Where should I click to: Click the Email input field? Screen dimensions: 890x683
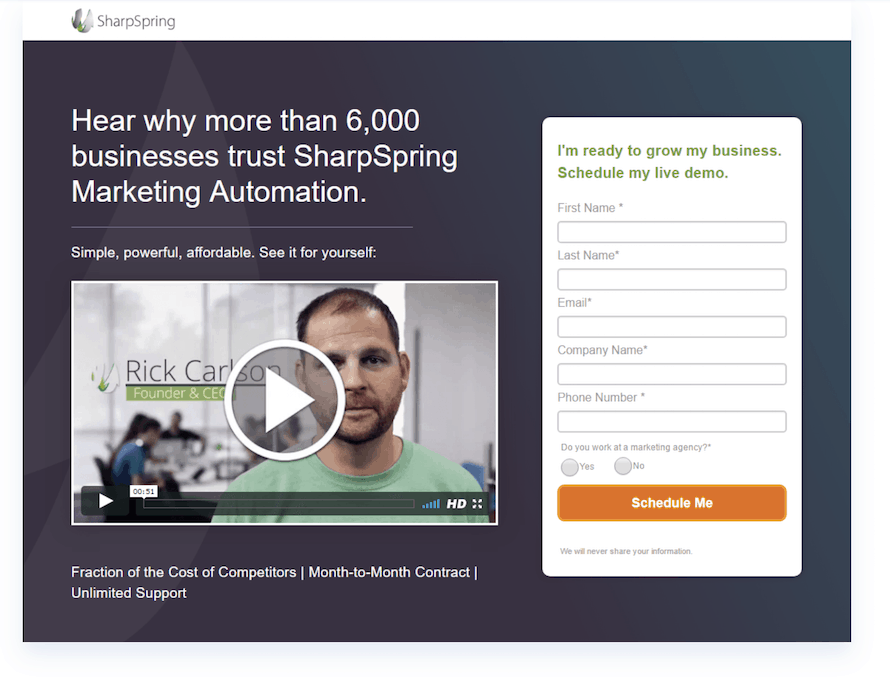pyautogui.click(x=671, y=327)
